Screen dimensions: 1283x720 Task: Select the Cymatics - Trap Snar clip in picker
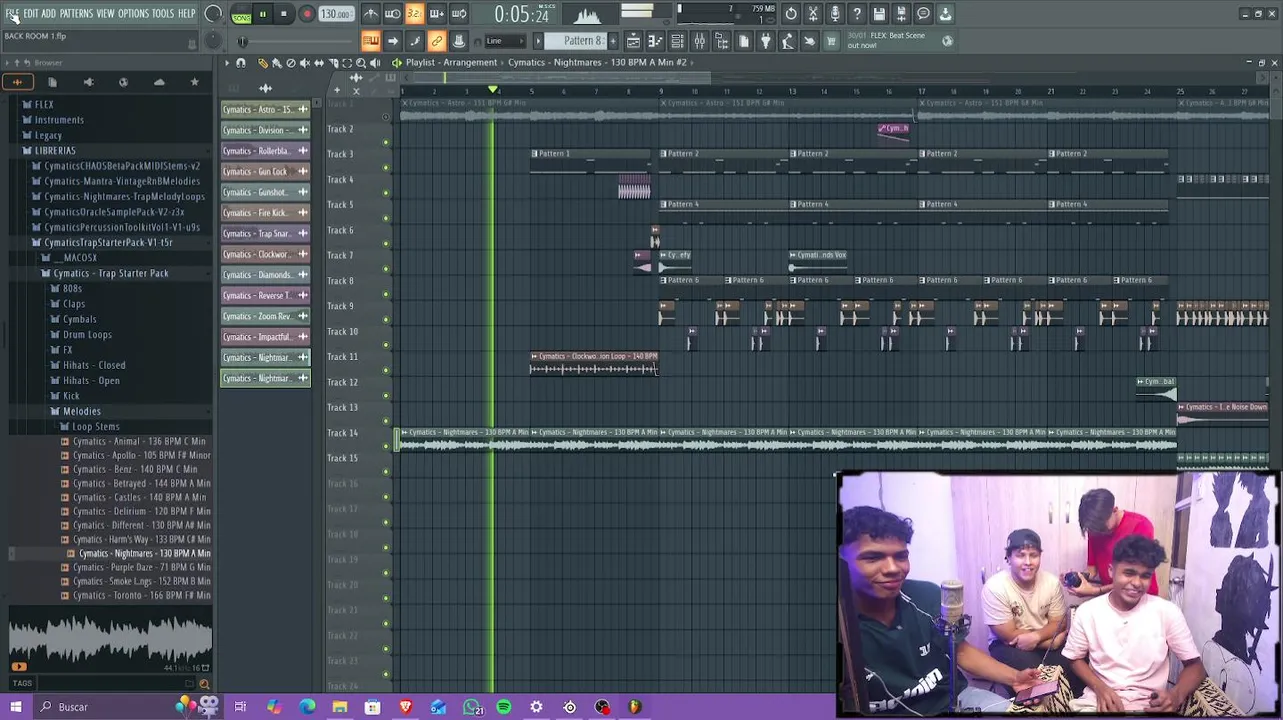(x=265, y=233)
